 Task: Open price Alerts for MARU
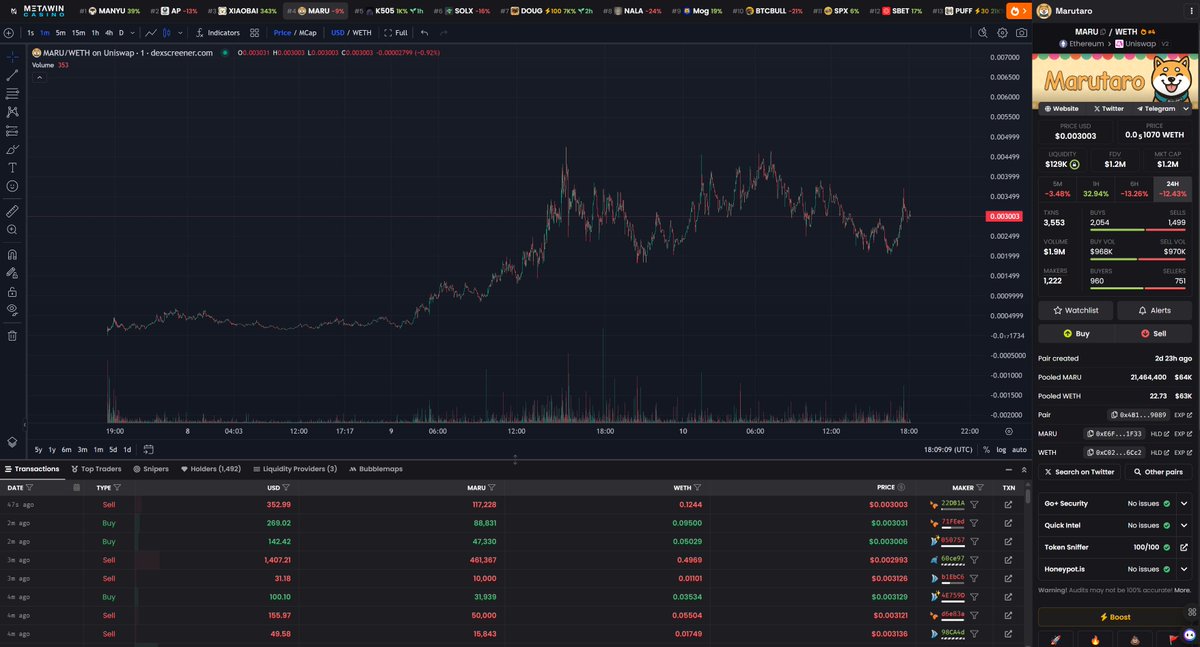[1154, 310]
